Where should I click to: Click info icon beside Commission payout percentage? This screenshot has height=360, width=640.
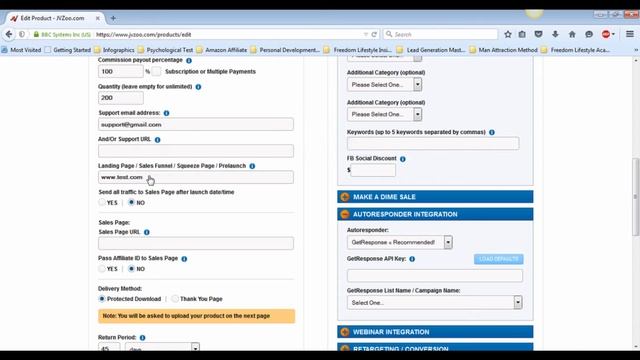point(189,60)
